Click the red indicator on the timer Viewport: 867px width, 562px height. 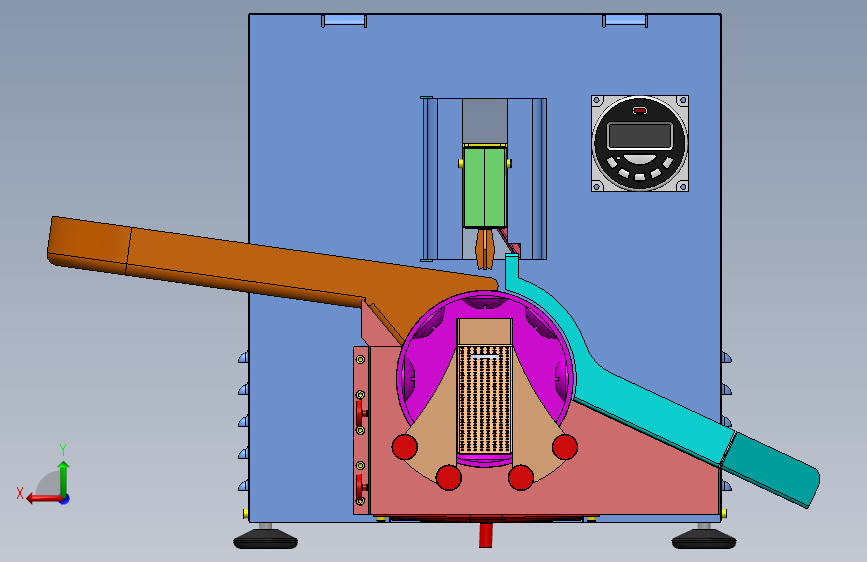(640, 111)
